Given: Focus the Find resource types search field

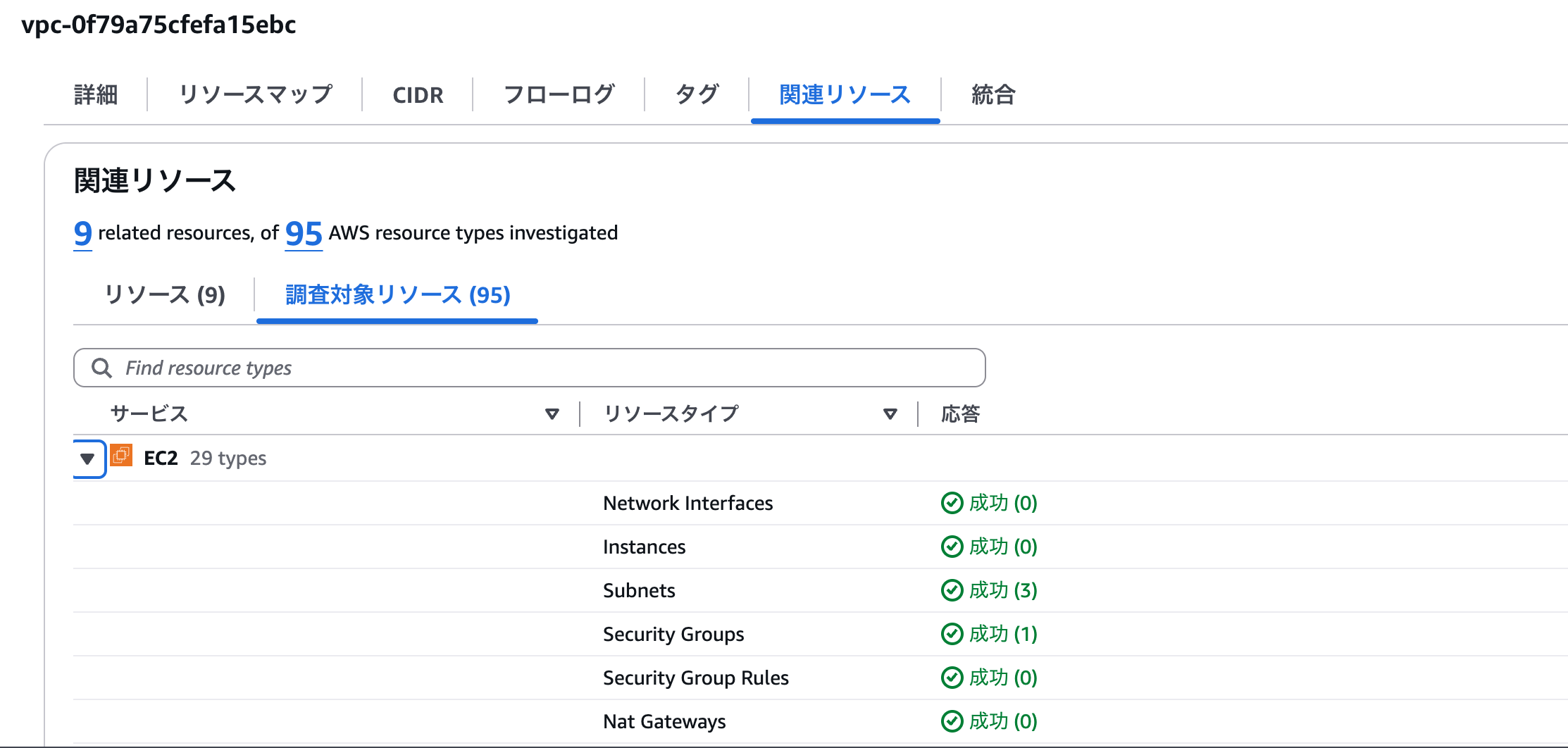Looking at the screenshot, I should [529, 368].
